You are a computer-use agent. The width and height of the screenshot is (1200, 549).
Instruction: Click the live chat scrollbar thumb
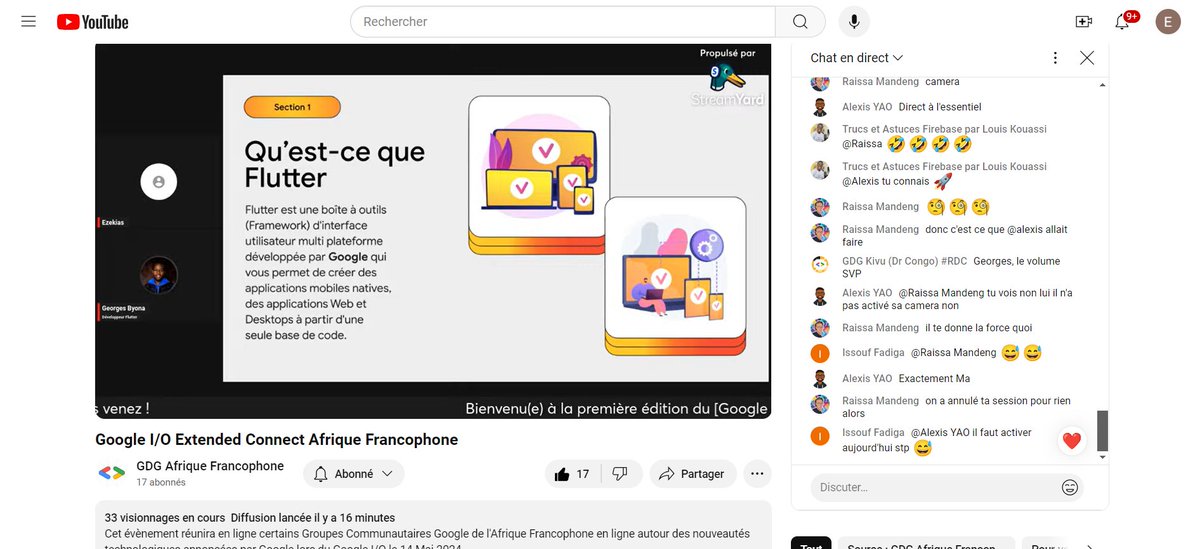pos(1103,430)
